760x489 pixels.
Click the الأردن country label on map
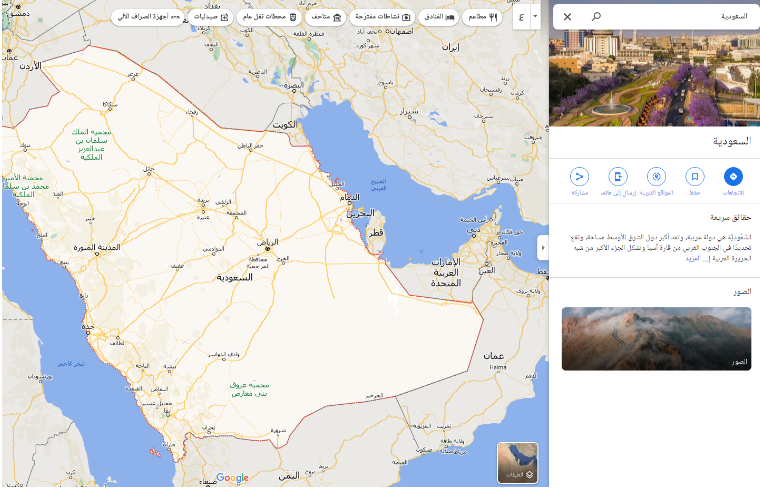(x=31, y=66)
